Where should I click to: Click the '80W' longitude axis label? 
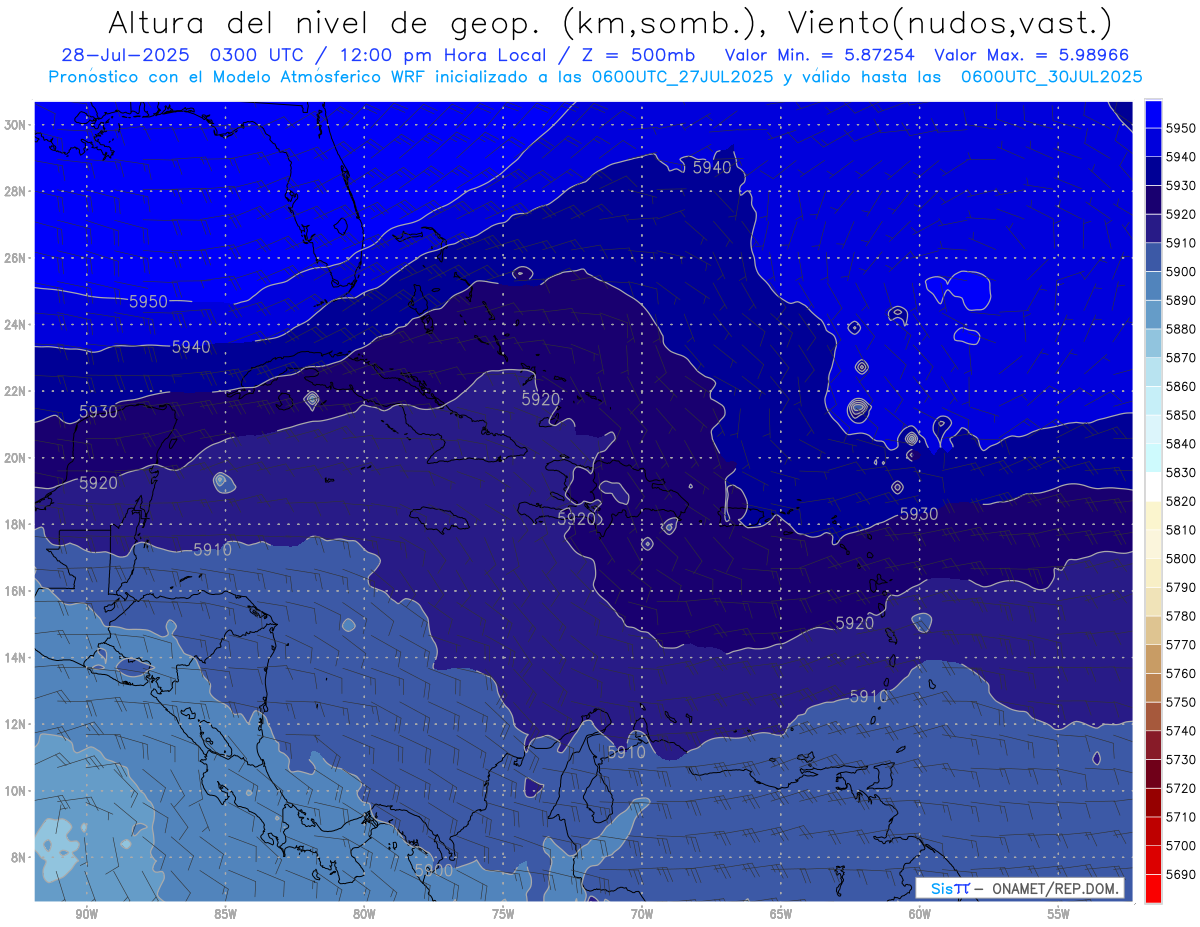click(364, 914)
